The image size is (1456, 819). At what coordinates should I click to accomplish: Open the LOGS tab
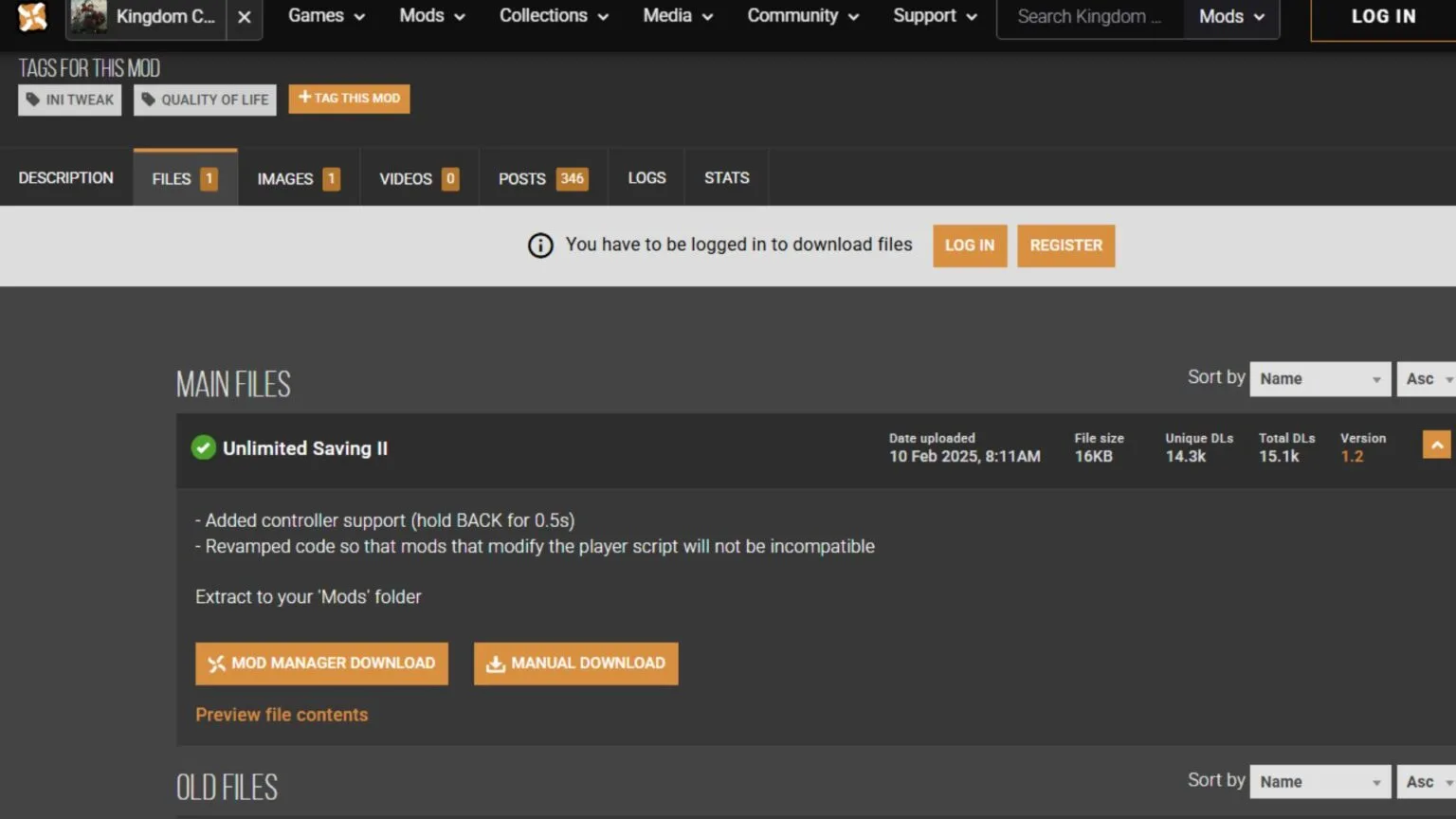tap(646, 178)
